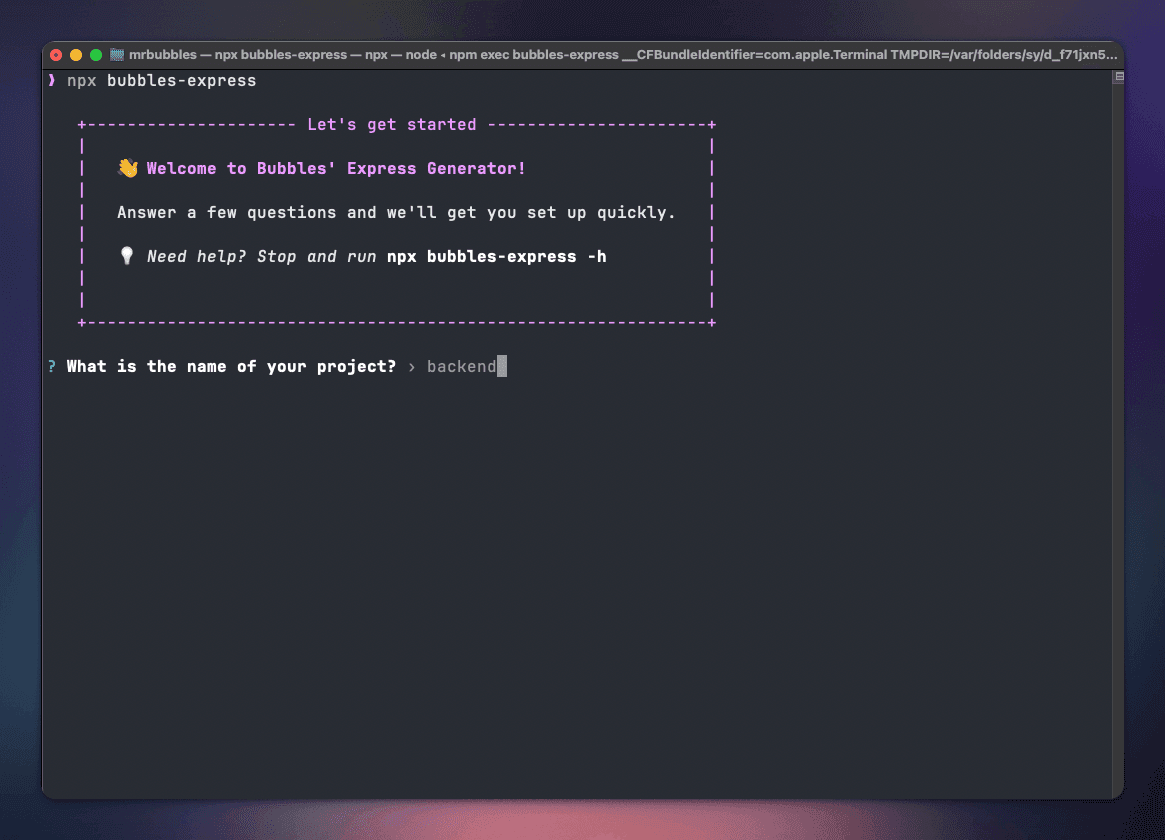Image resolution: width=1165 pixels, height=840 pixels.
Task: Click the green full-screen traffic light button
Action: coord(95,55)
